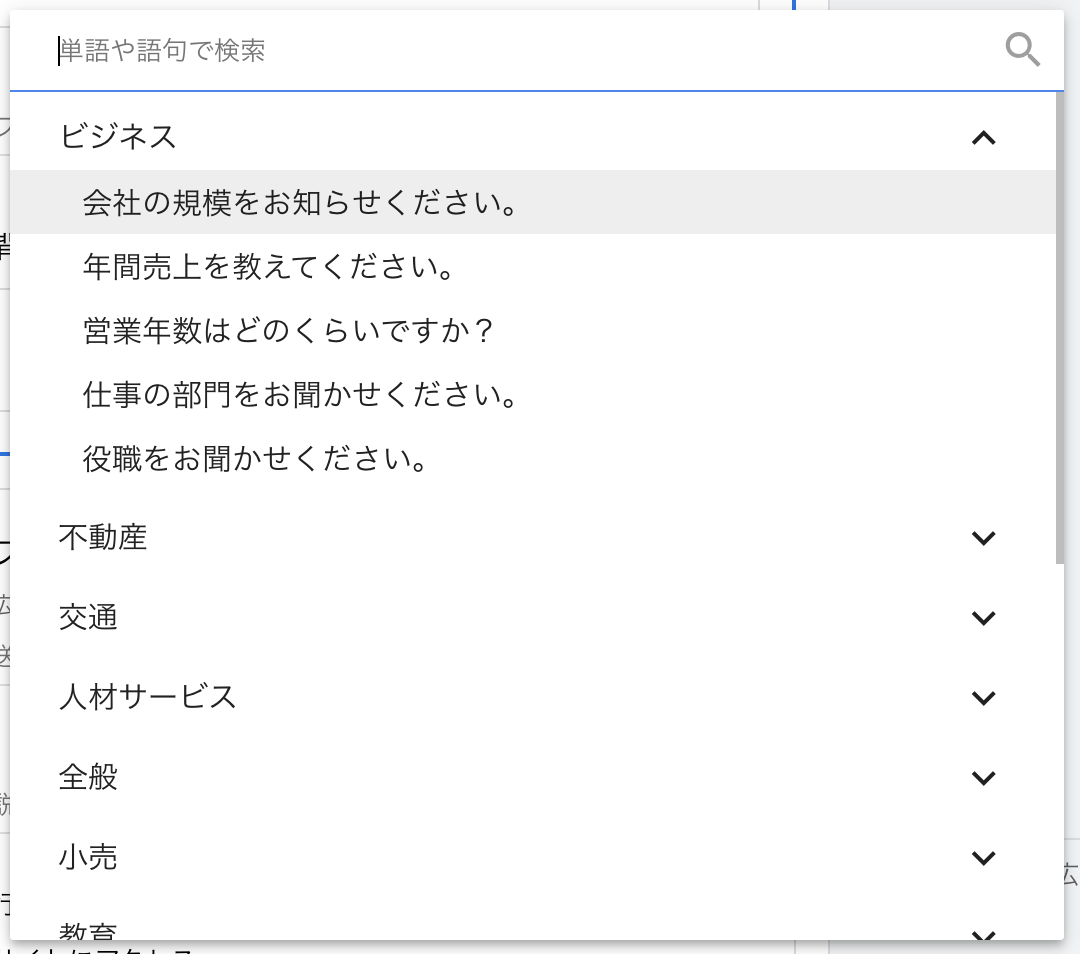Click the vertical scrollbar of the list
The image size is (1080, 954).
coord(1059,330)
